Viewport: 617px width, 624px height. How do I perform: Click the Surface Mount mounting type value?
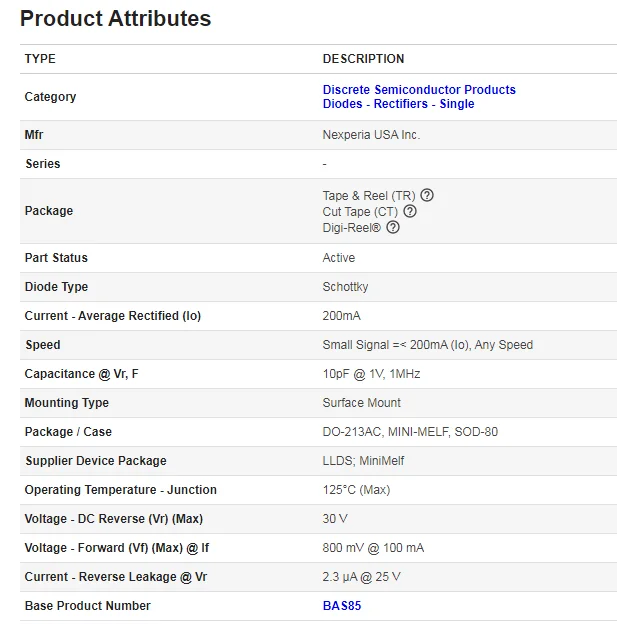(x=361, y=403)
